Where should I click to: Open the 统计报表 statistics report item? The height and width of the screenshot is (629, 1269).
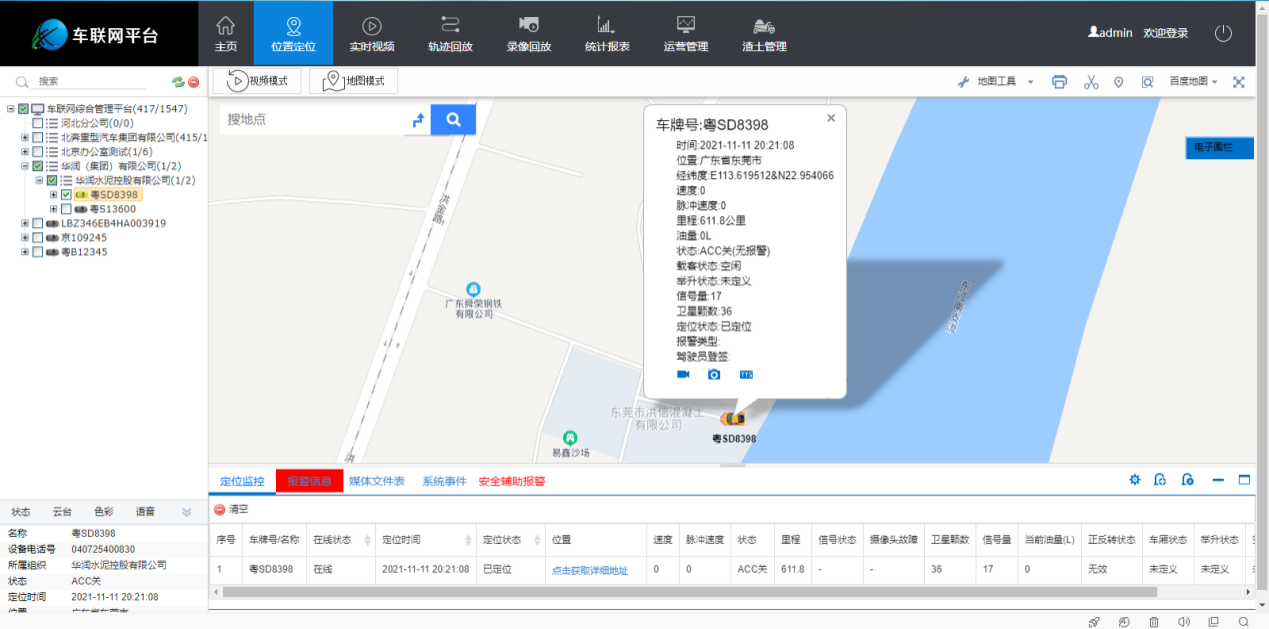click(x=606, y=33)
